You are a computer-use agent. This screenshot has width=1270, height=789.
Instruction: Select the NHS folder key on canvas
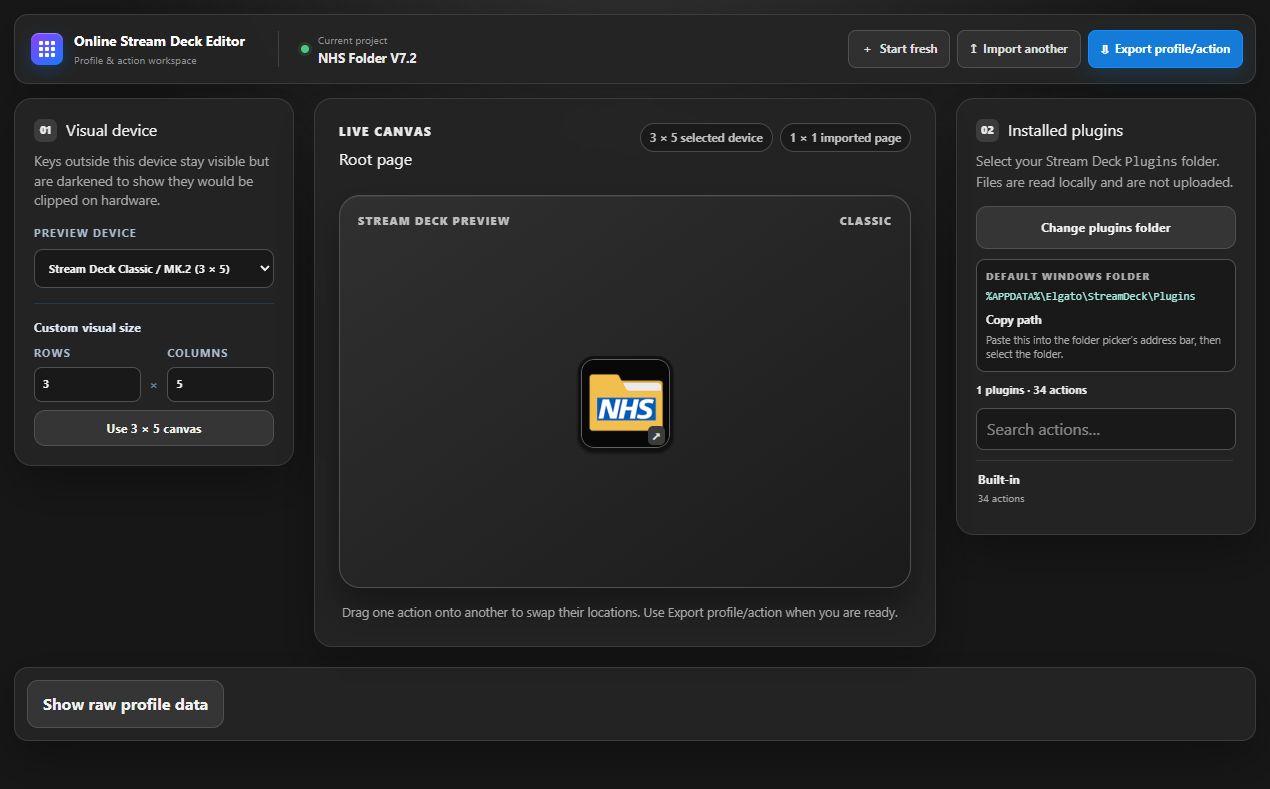coord(625,403)
